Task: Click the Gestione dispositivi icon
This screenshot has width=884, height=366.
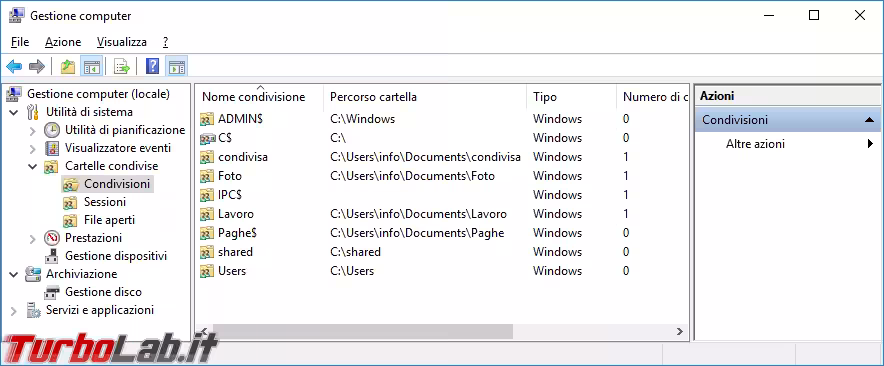Action: 52,256
